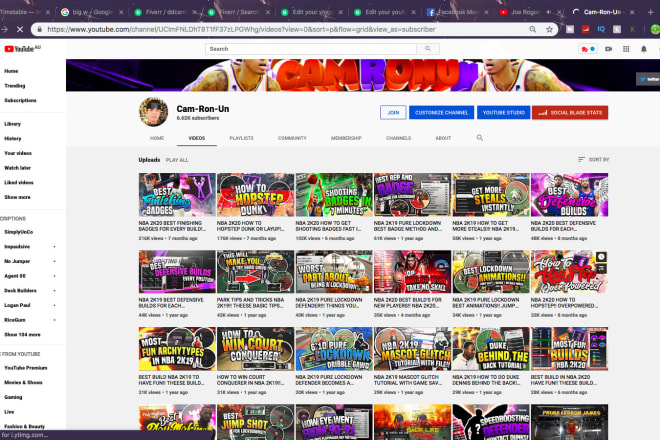The height and width of the screenshot is (440, 660).
Task: Open History in sidebar
Action: 13,139
